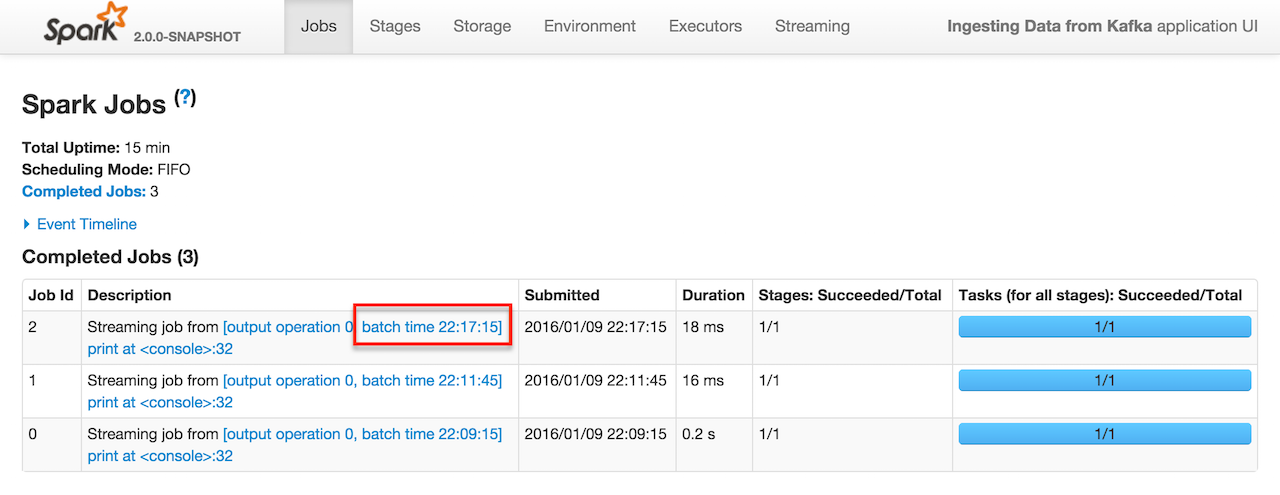Click the Jobs tab
This screenshot has height=495, width=1280.
319,27
